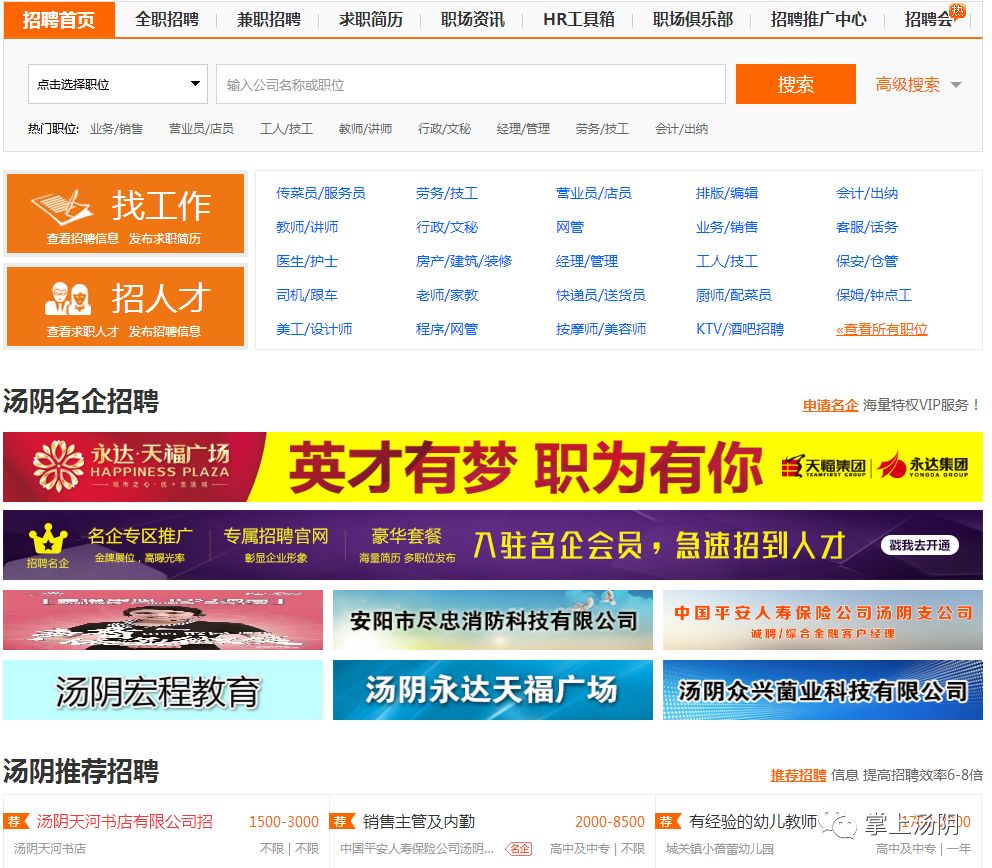992x868 pixels.
Task: Click the 名企 badge icon
Action: coord(519,849)
